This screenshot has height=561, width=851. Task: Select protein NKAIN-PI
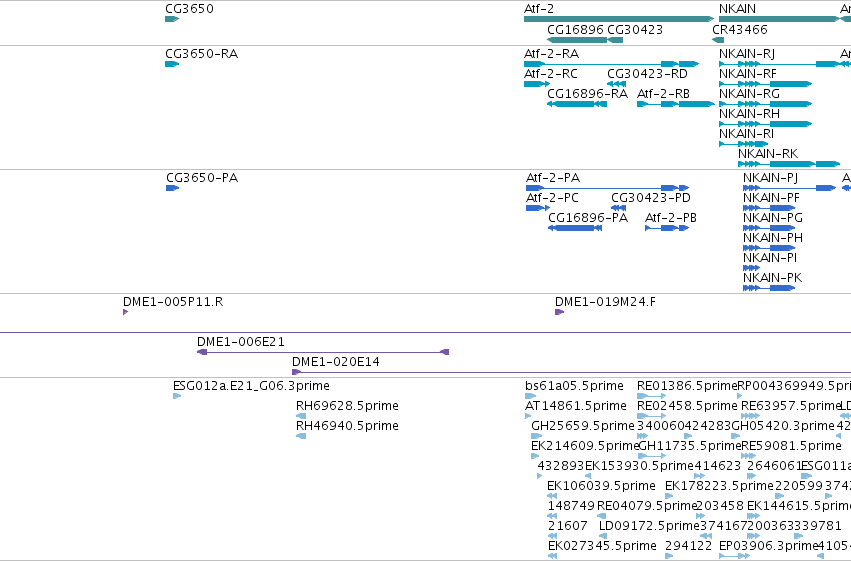tap(770, 258)
